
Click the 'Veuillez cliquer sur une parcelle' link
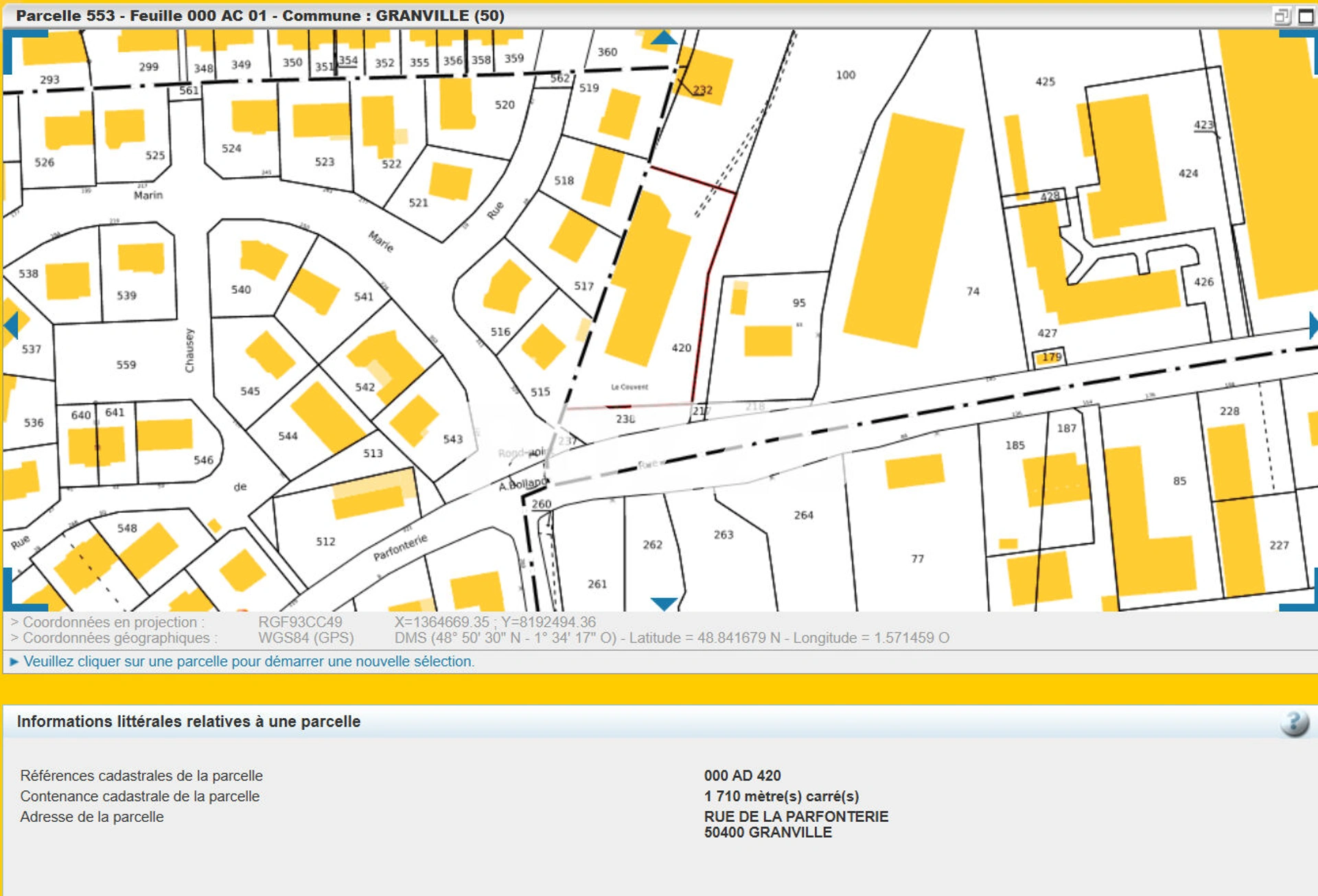pyautogui.click(x=248, y=661)
